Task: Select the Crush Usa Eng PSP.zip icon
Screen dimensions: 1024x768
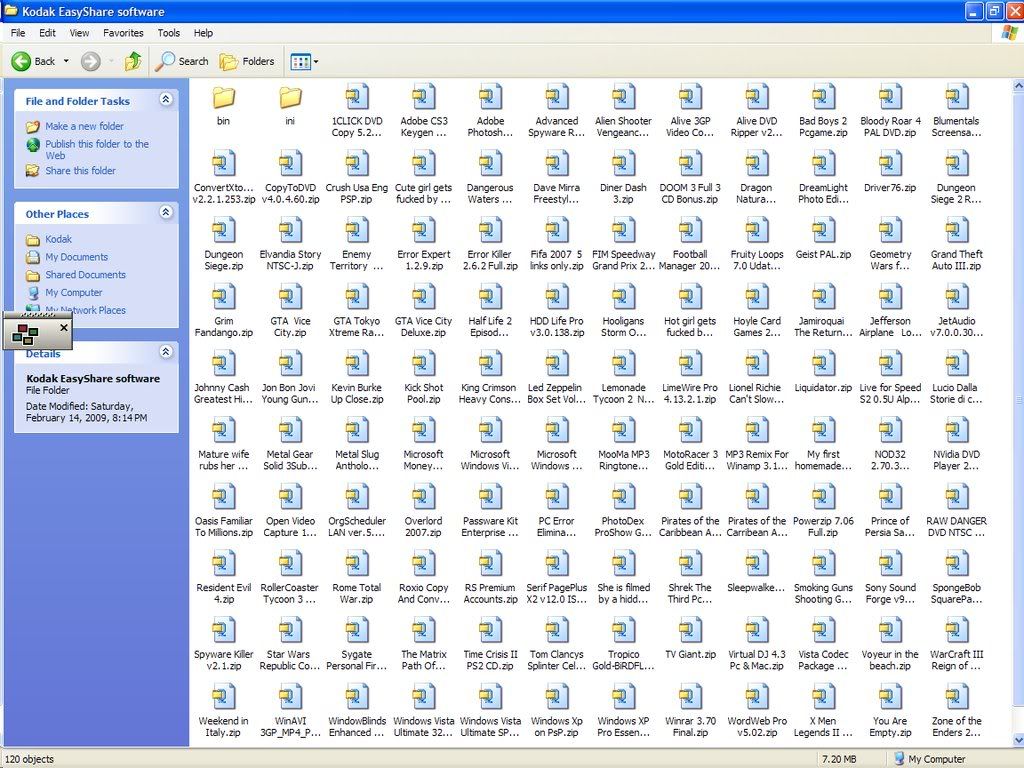Action: tap(357, 164)
